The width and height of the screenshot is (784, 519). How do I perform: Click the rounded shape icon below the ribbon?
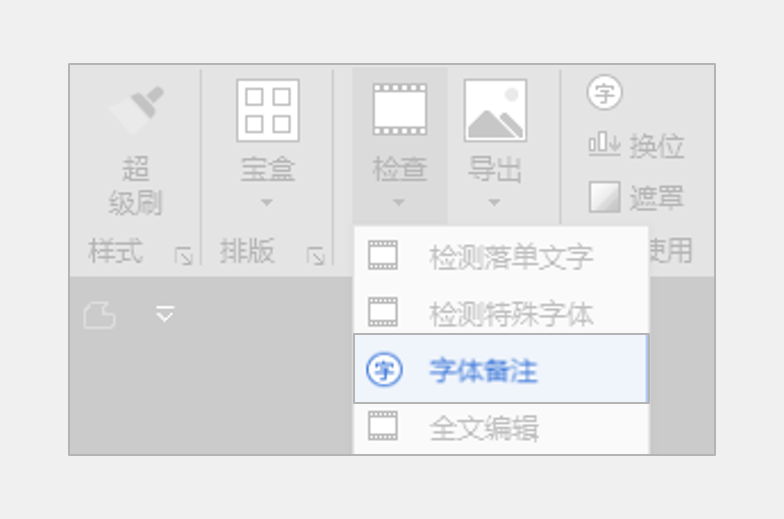(100, 315)
